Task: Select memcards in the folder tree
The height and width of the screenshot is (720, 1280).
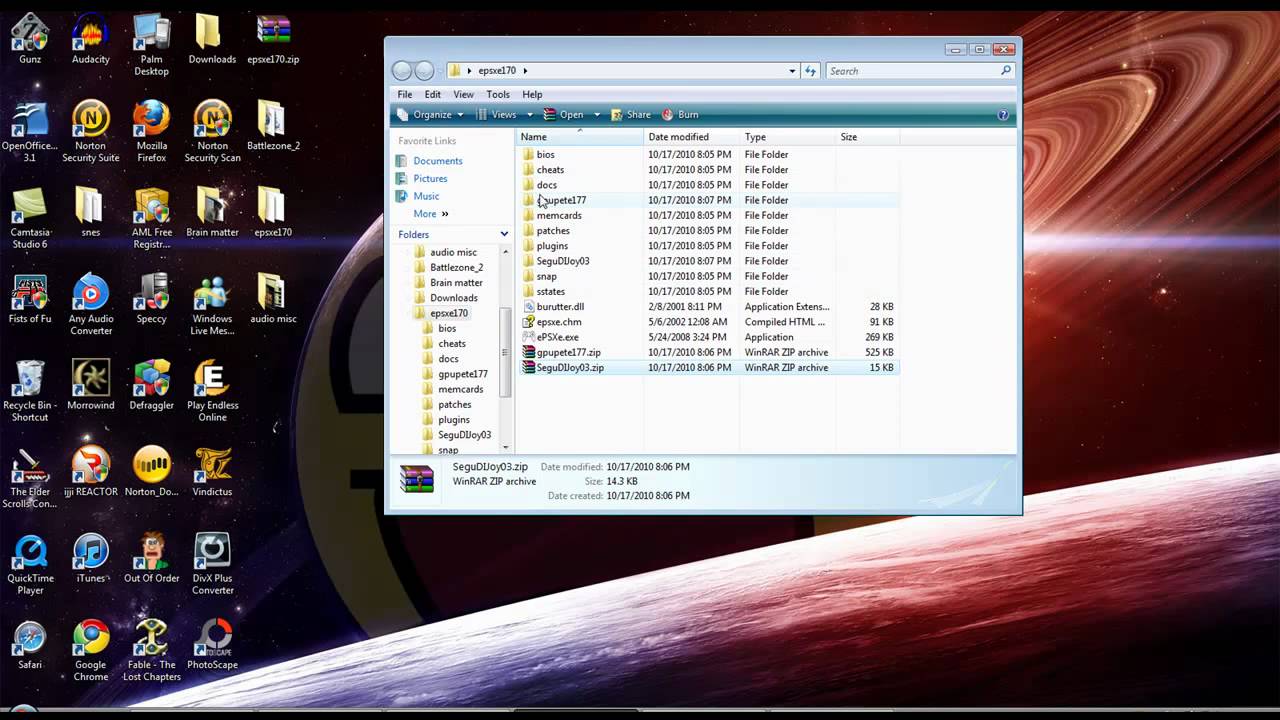Action: (460, 389)
